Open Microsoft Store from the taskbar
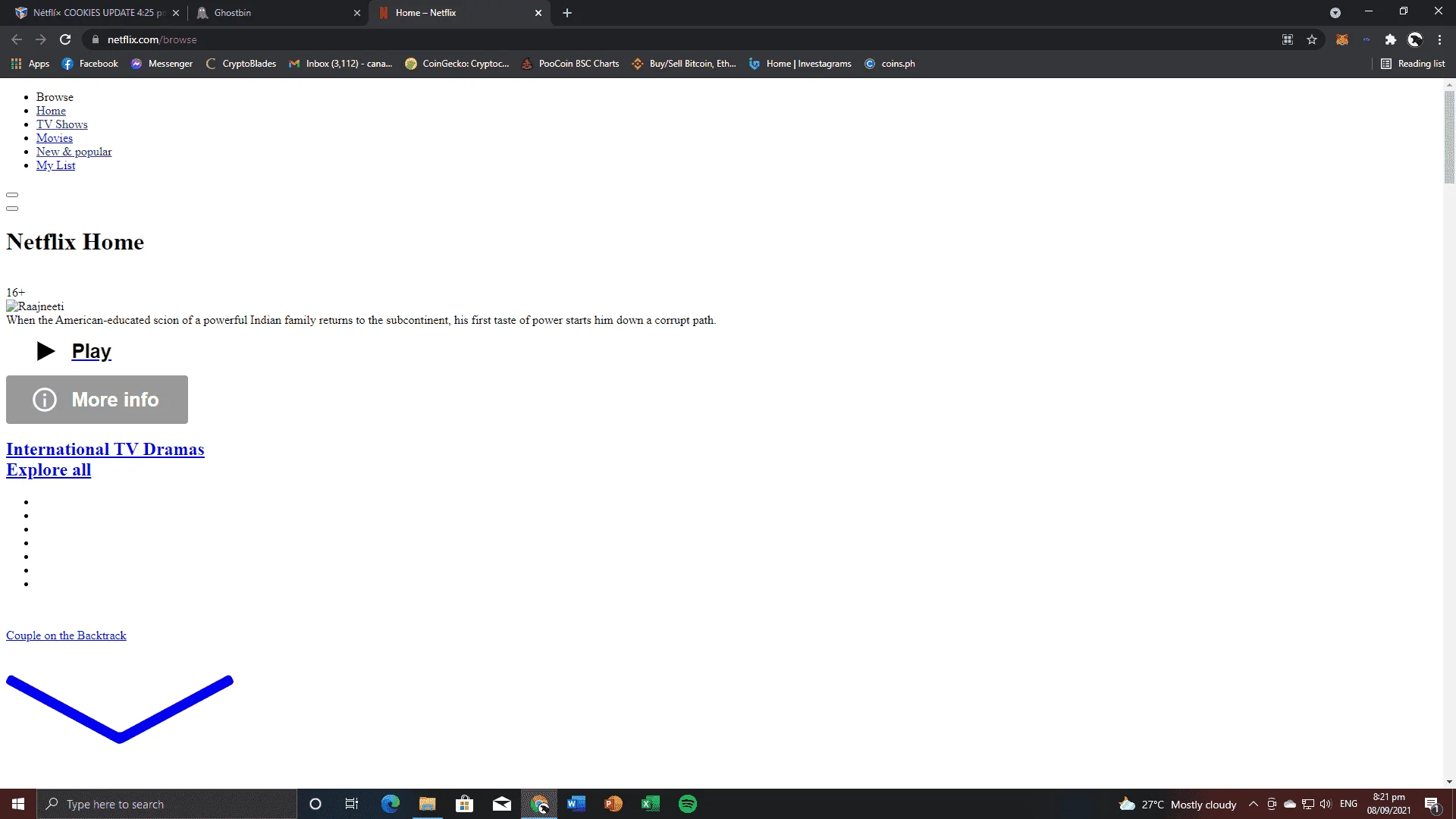1456x819 pixels. point(465,804)
